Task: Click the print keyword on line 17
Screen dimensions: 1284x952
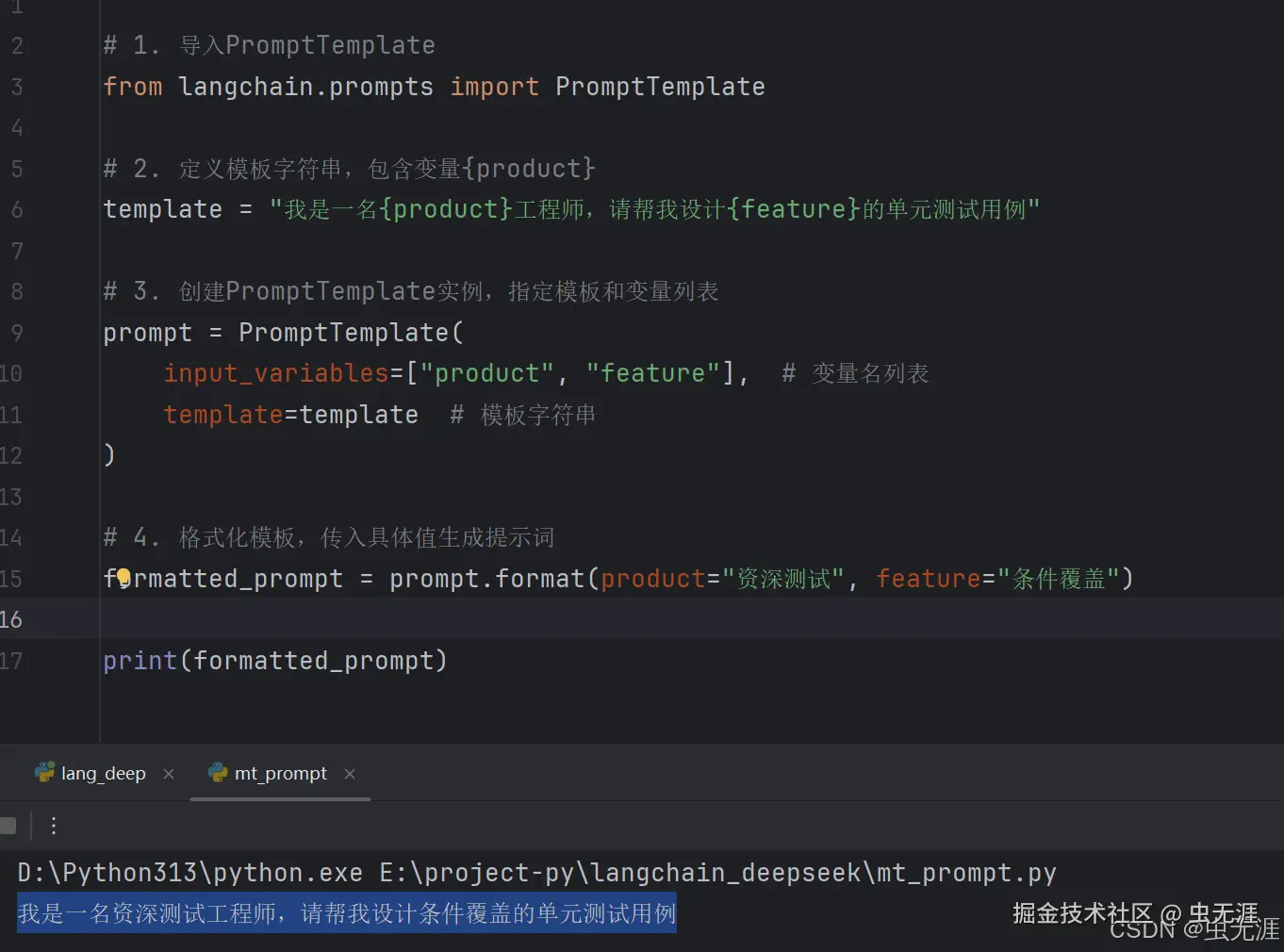Action: coord(140,661)
